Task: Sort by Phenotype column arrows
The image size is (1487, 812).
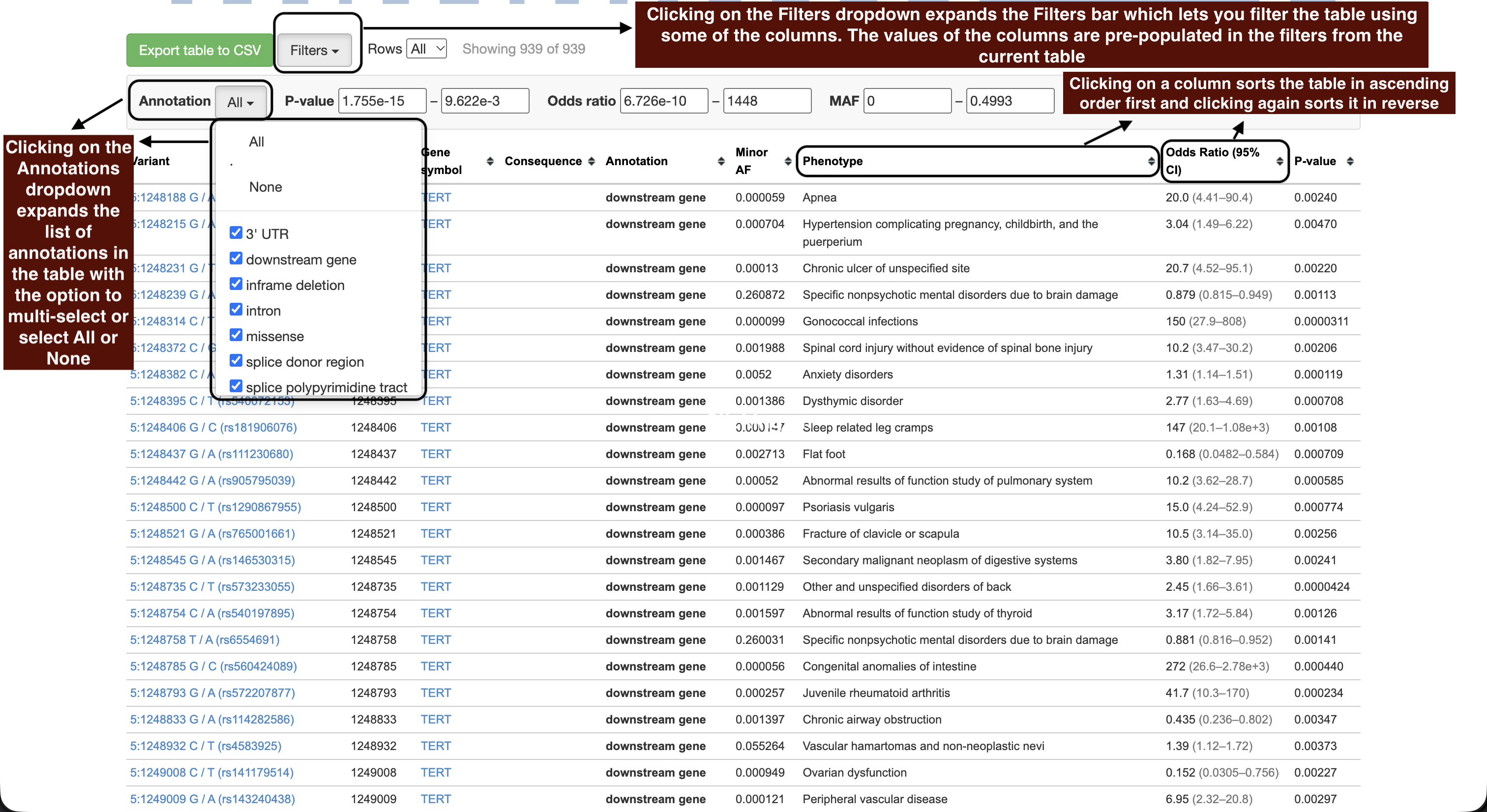Action: 1151,161
